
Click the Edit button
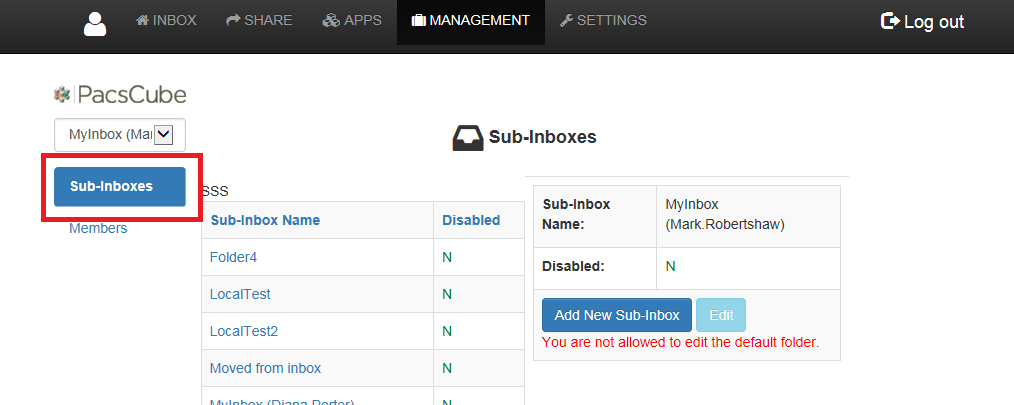coord(721,315)
